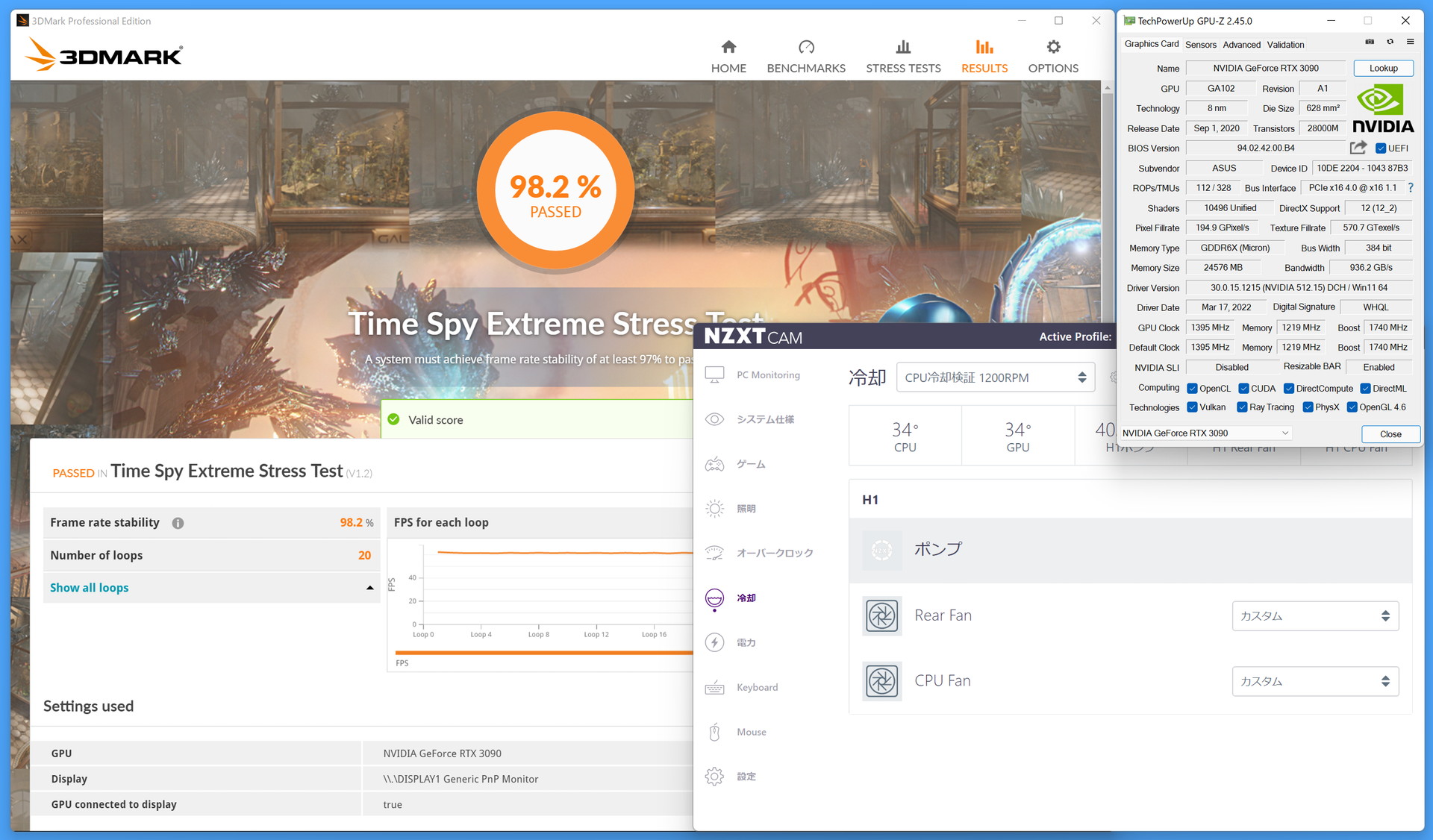
Task: Click the ポンプ pump icon
Action: click(x=881, y=550)
